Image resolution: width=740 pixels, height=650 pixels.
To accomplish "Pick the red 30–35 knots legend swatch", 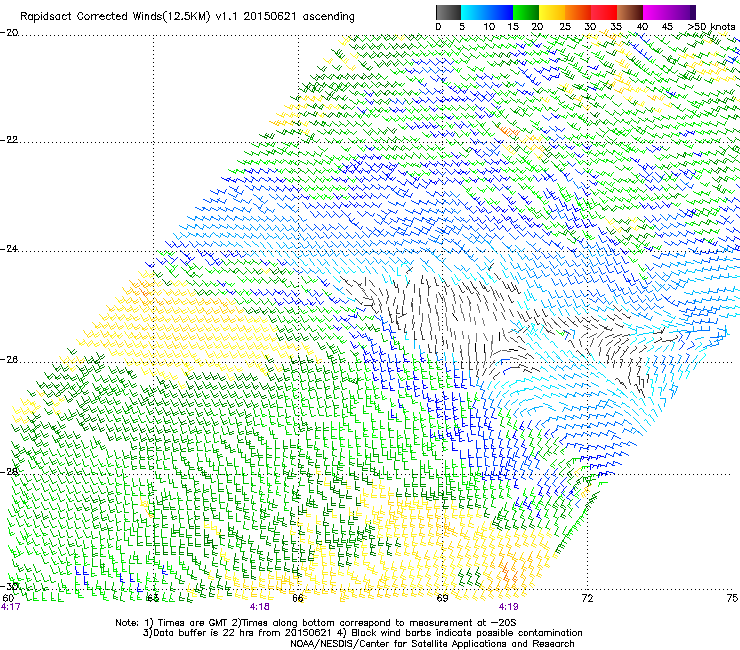I will pyautogui.click(x=604, y=12).
